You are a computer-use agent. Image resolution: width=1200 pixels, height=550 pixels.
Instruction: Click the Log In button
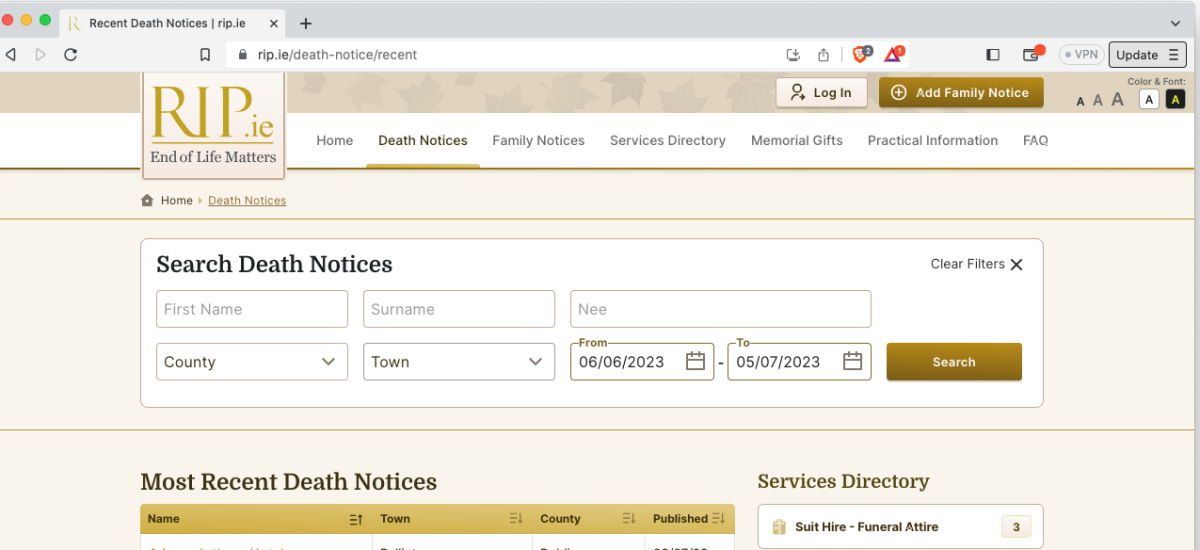(821, 93)
